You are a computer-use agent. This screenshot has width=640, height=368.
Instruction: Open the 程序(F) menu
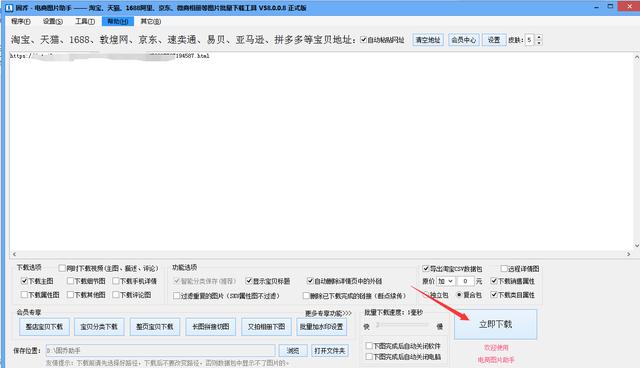20,21
